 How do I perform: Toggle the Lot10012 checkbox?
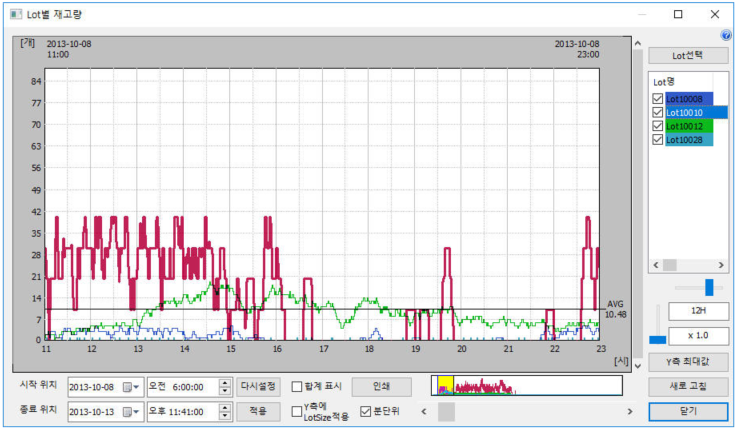657,127
